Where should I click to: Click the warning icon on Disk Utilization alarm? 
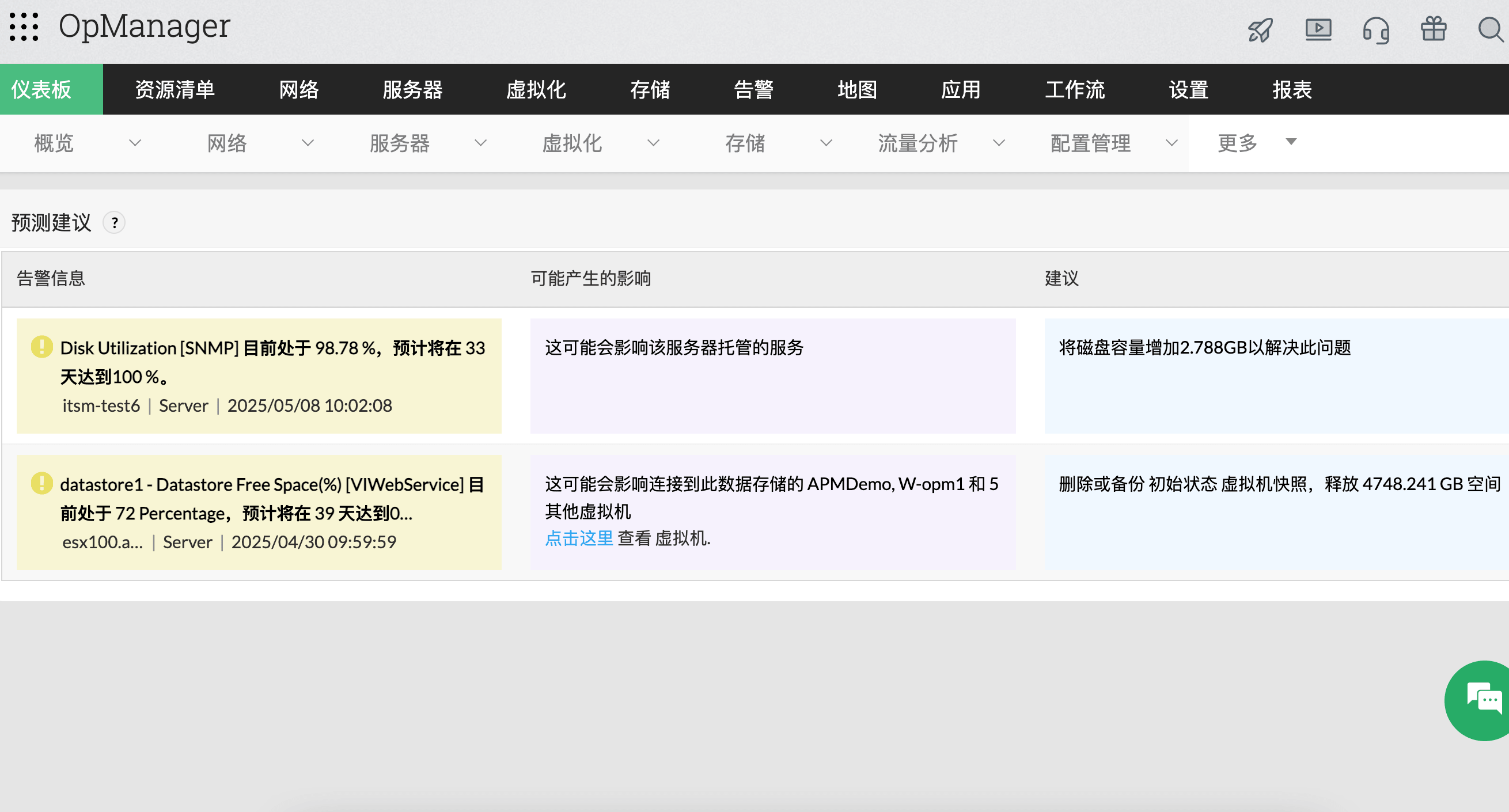pos(41,347)
